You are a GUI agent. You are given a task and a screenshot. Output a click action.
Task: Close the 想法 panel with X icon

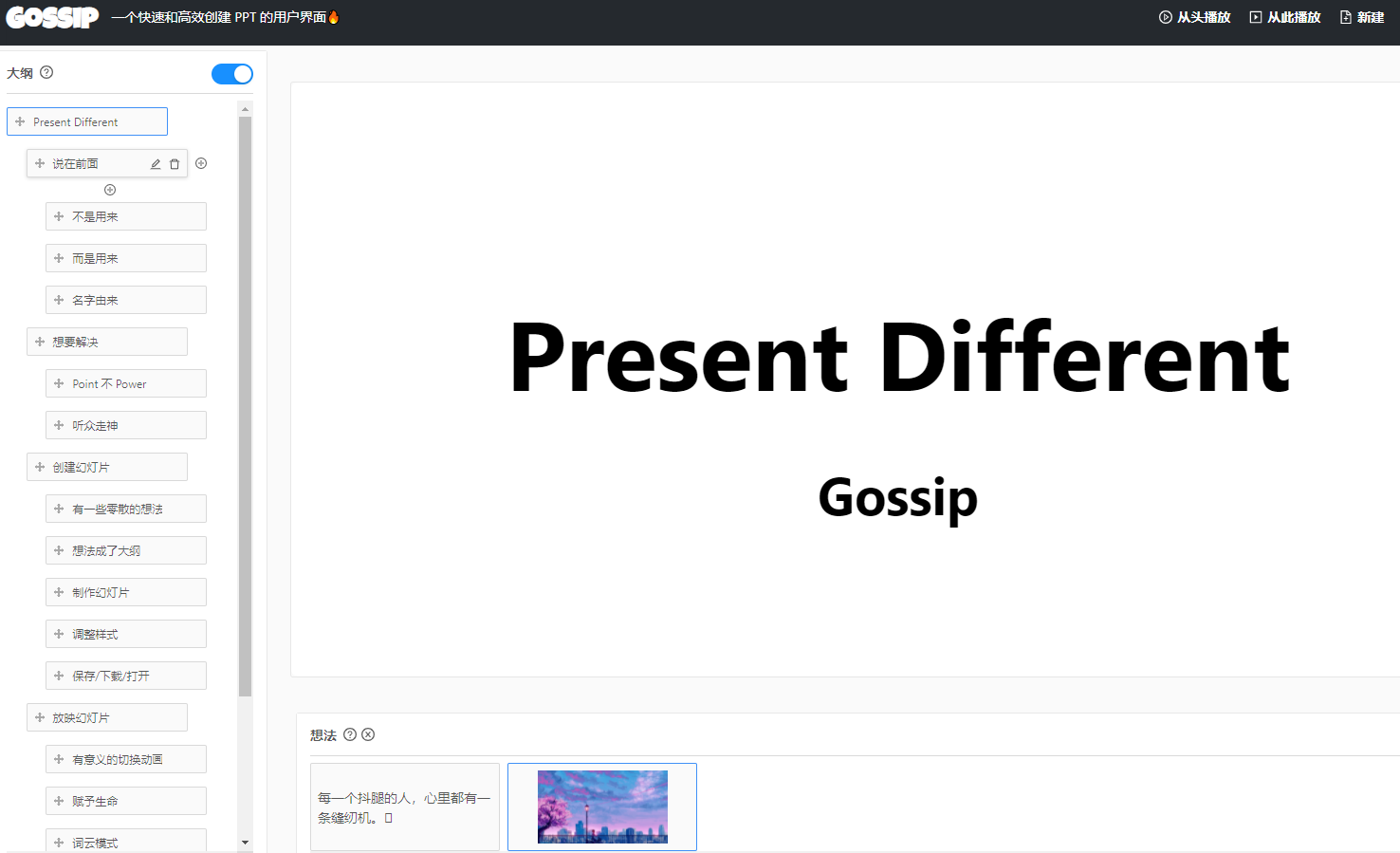368,734
